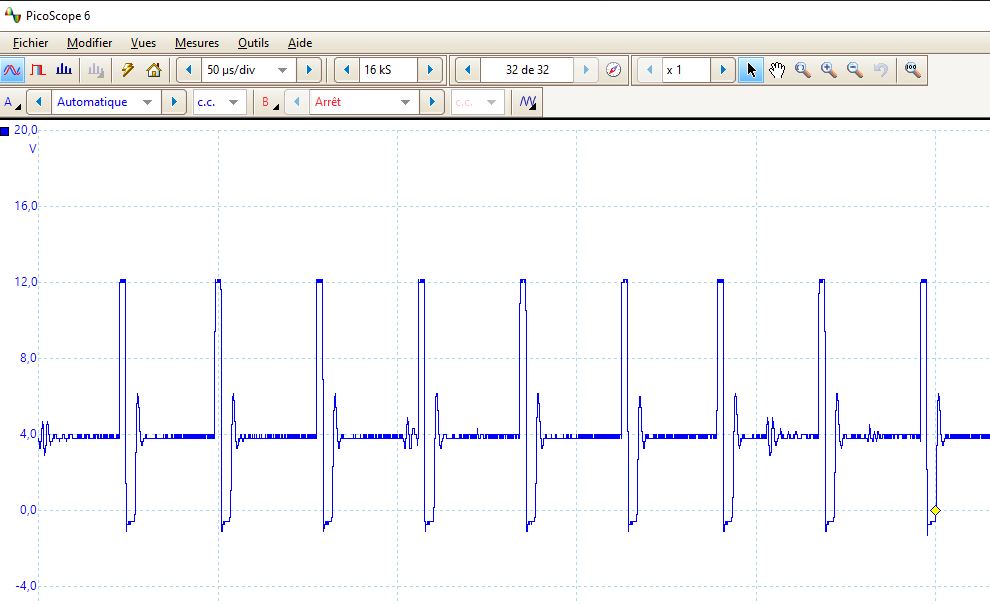Screen dimensions: 990x604
Task: Open channel B options button
Action: click(x=270, y=102)
